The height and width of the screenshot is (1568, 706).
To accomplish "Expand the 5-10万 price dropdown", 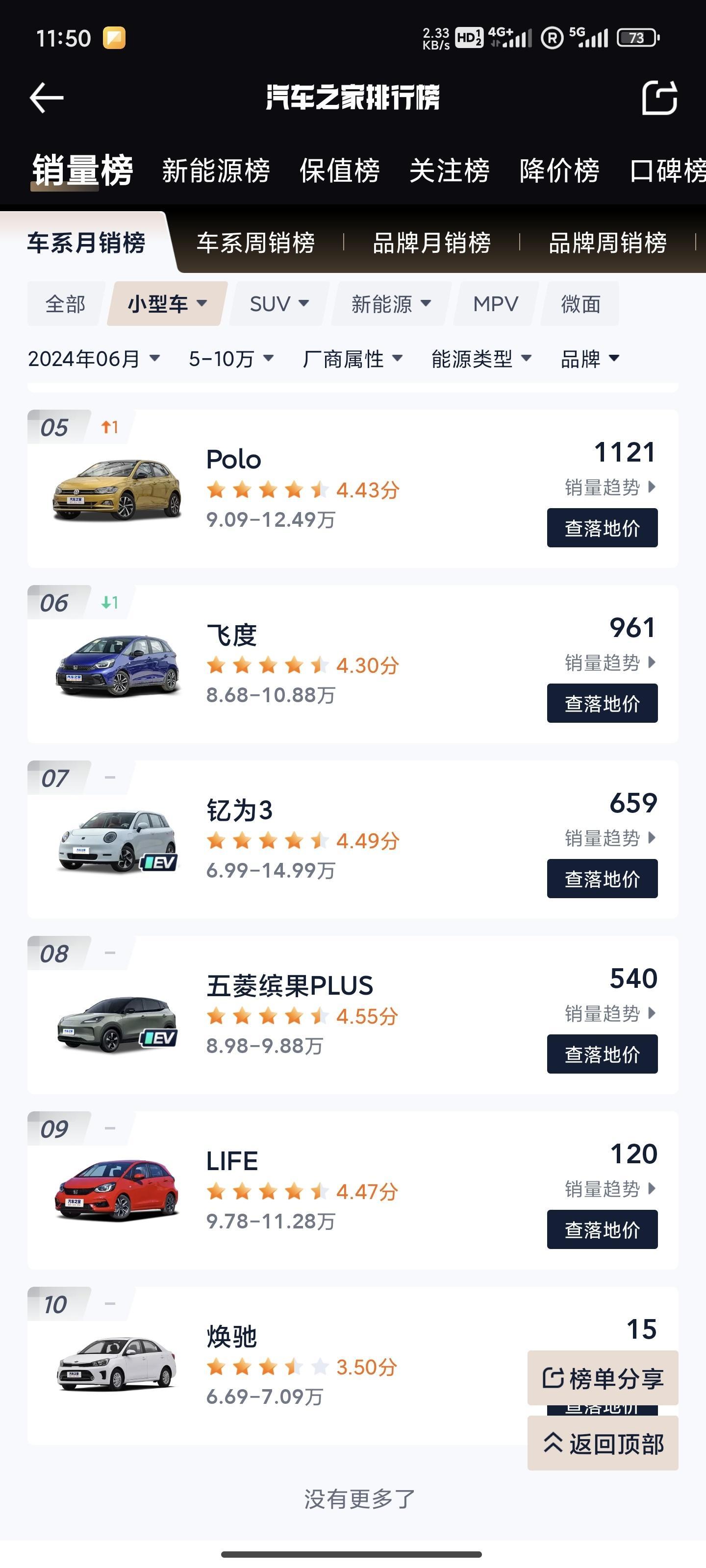I will 231,359.
